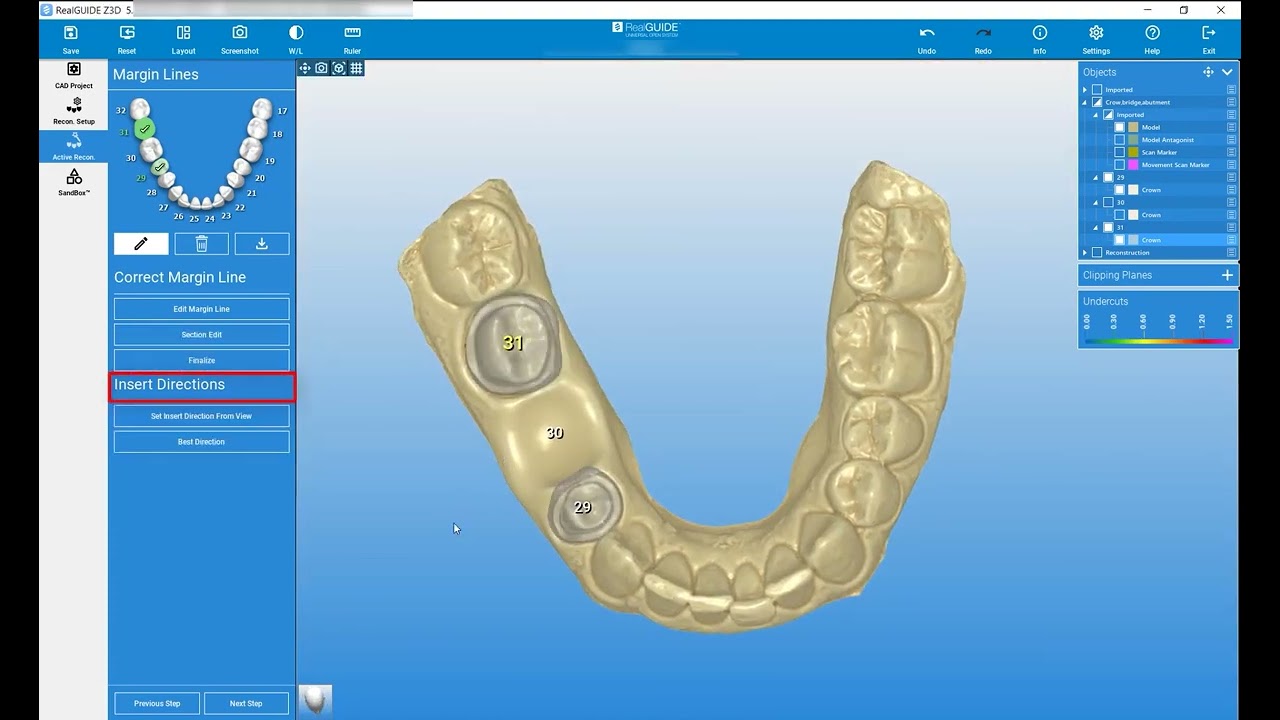Collapse the 31 tree node
Image resolution: width=1280 pixels, height=720 pixels.
(1096, 227)
